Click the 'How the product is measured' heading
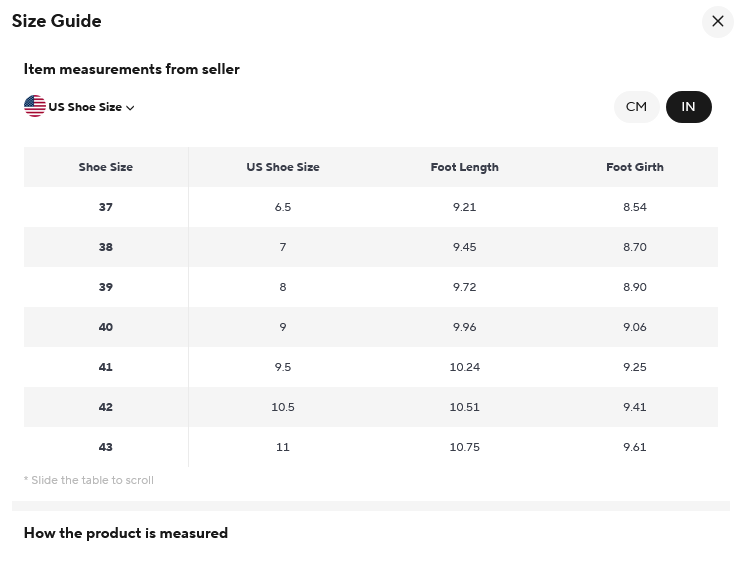This screenshot has height=580, width=739. click(126, 533)
